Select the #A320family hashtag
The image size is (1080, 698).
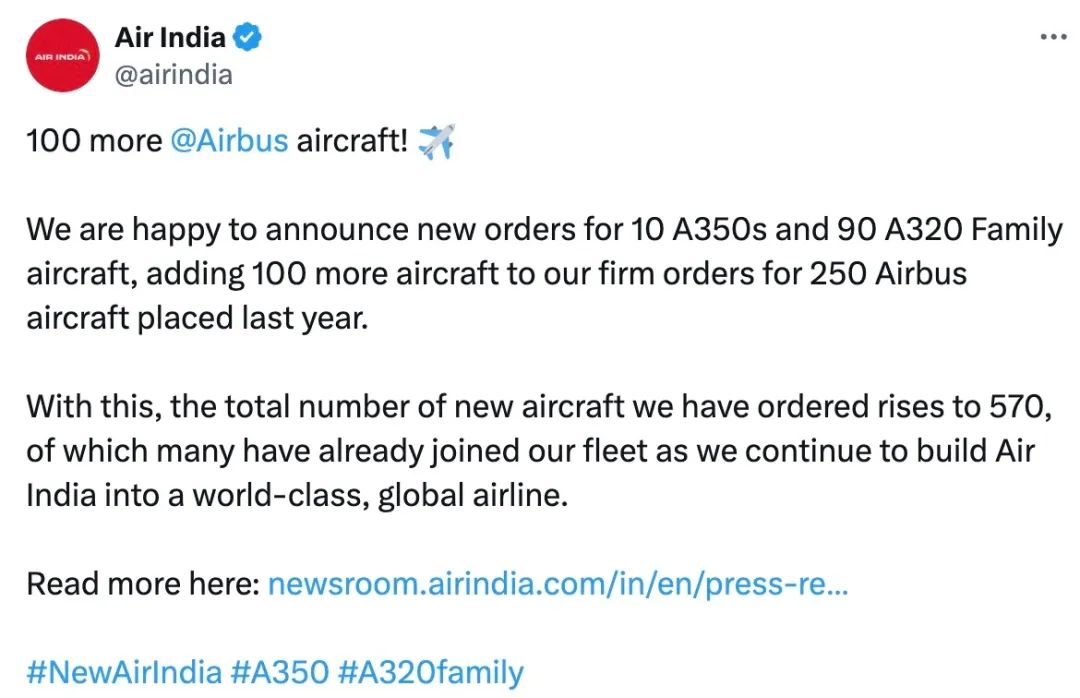tap(431, 672)
